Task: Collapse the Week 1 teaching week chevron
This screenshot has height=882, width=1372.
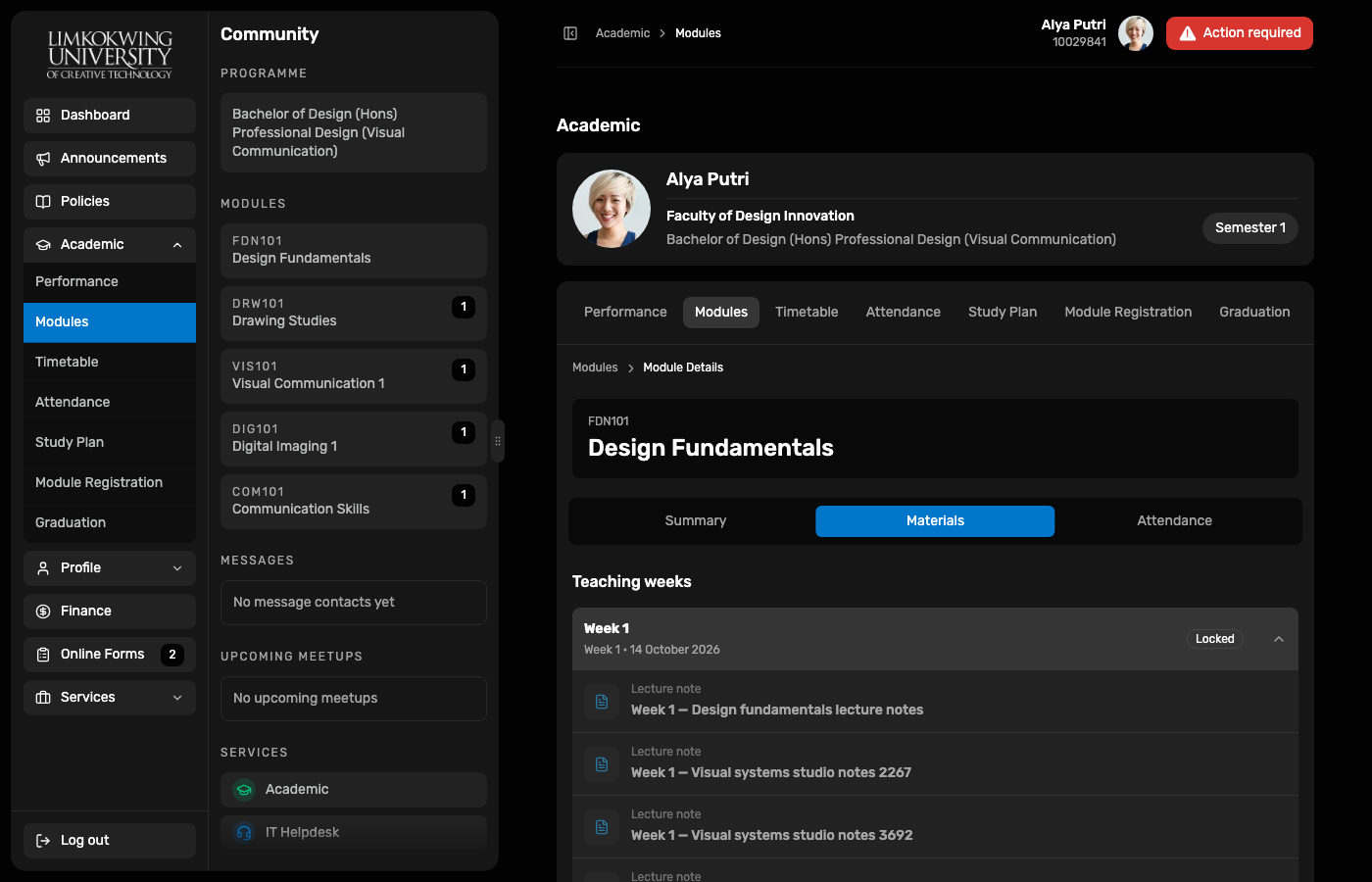Action: click(x=1279, y=639)
